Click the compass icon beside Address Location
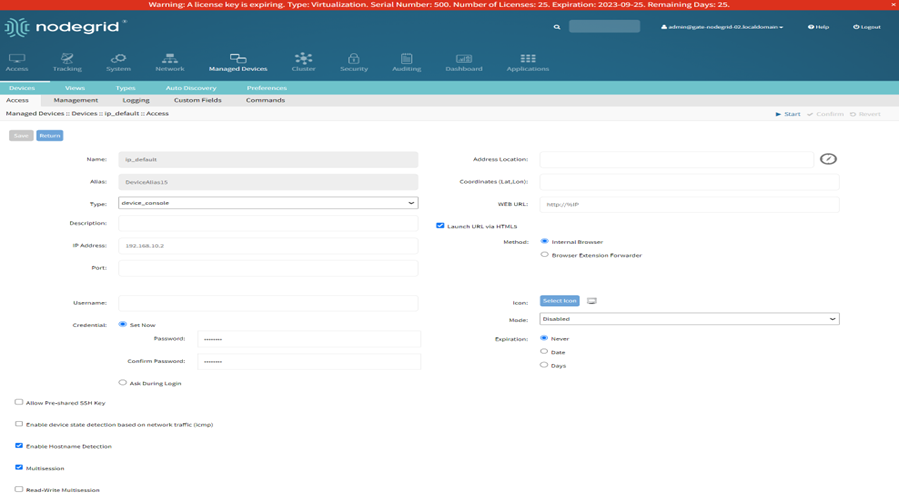This screenshot has height=495, width=899. click(828, 159)
